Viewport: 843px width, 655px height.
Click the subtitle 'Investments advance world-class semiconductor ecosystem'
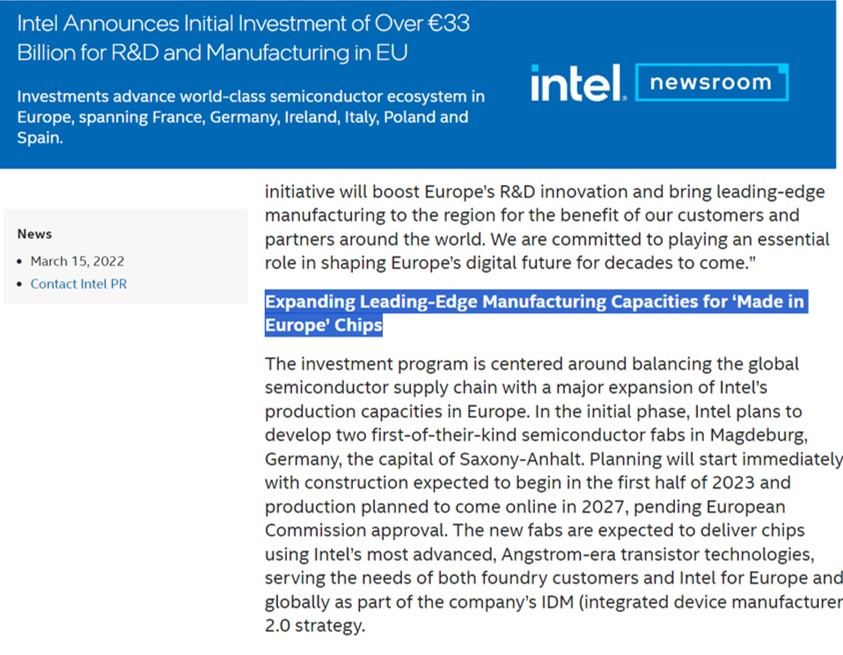tap(251, 117)
